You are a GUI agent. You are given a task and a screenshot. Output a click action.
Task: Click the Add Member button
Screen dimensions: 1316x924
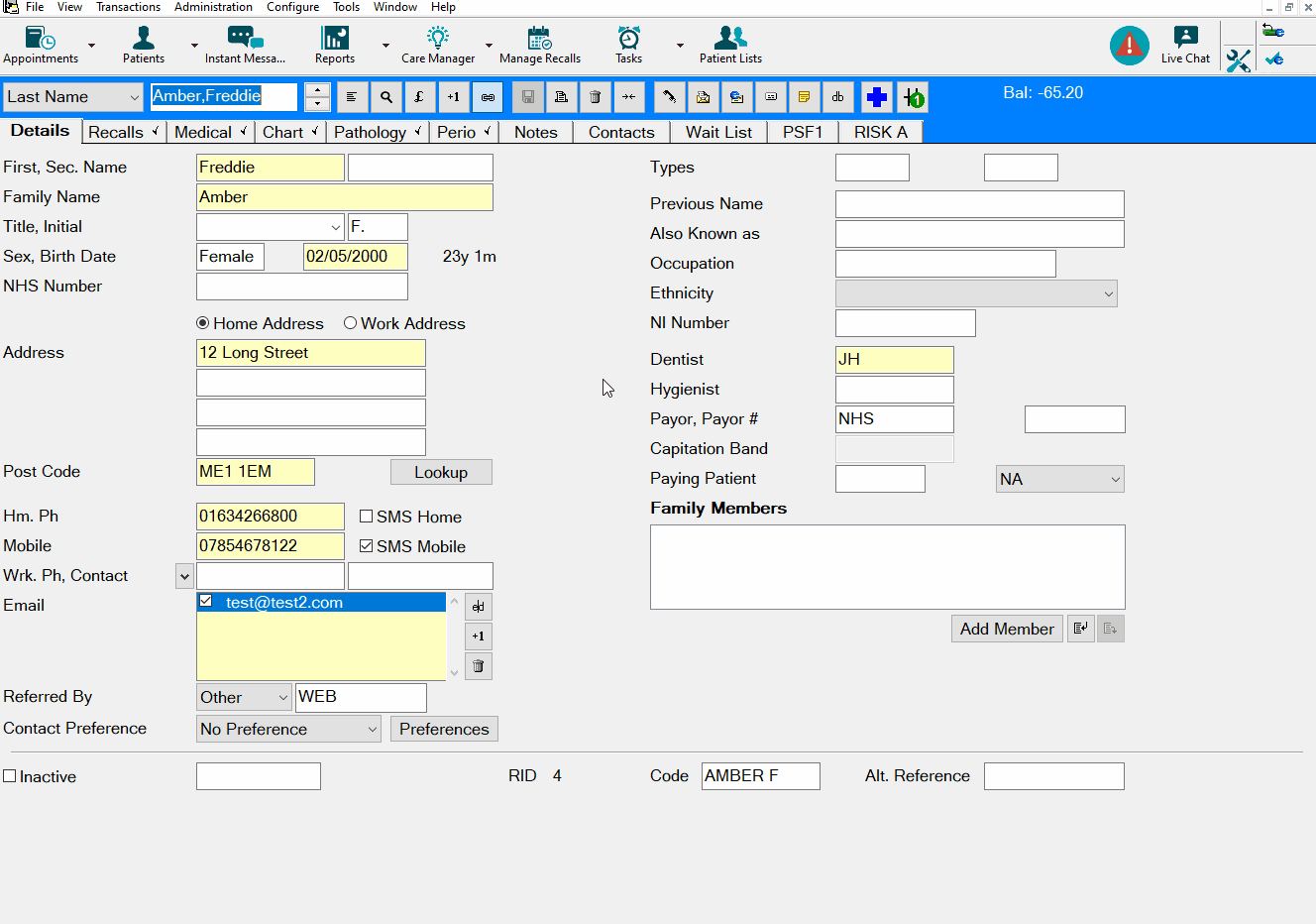tap(1007, 629)
